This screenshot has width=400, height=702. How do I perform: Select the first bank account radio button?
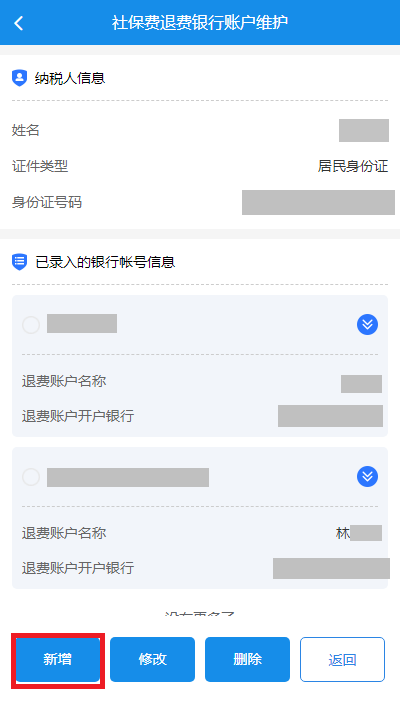tap(31, 325)
